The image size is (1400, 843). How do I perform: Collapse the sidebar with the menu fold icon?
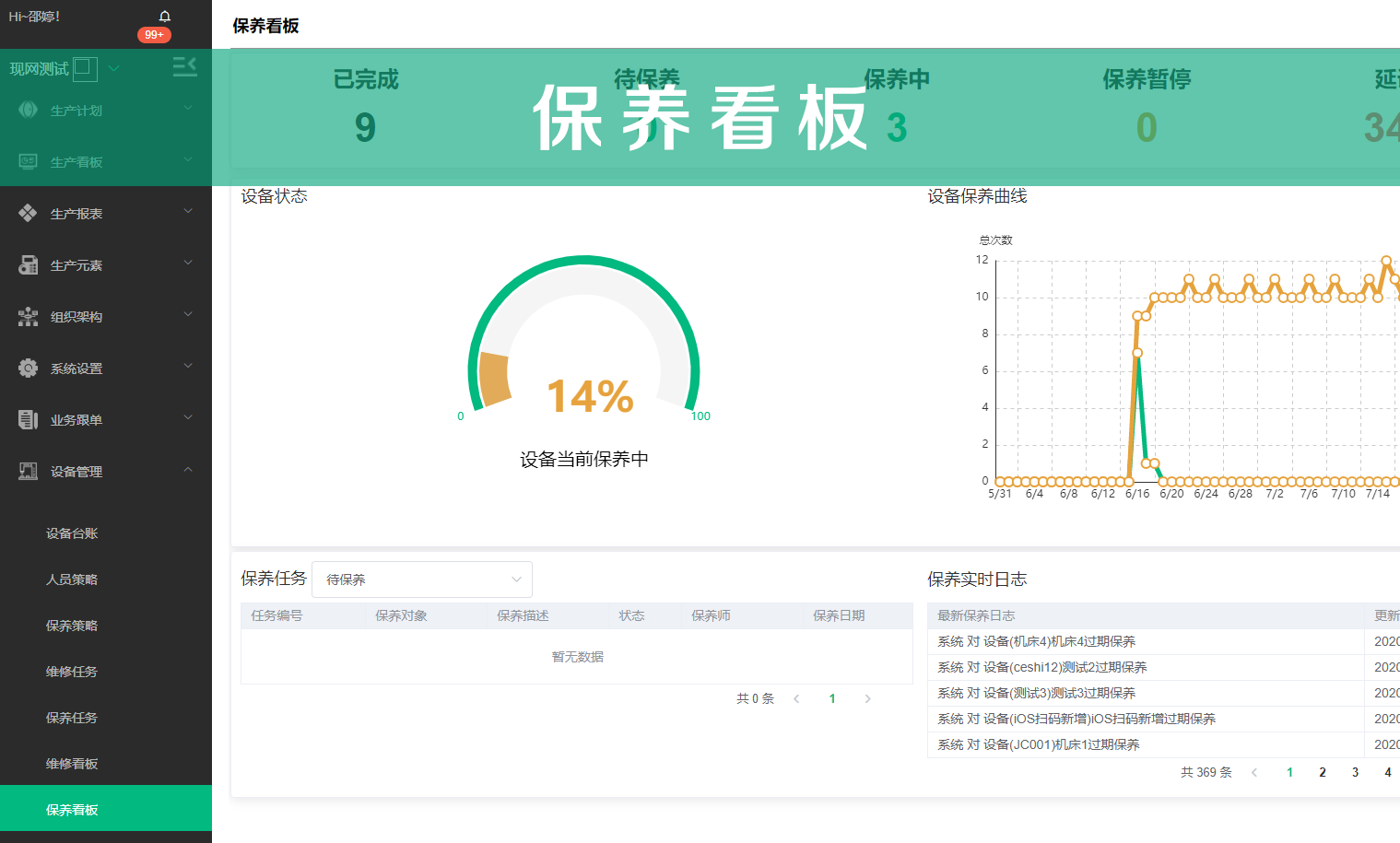[184, 66]
